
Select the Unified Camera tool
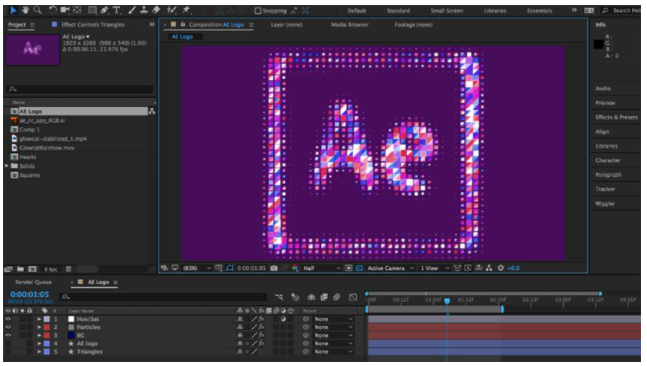pyautogui.click(x=65, y=10)
